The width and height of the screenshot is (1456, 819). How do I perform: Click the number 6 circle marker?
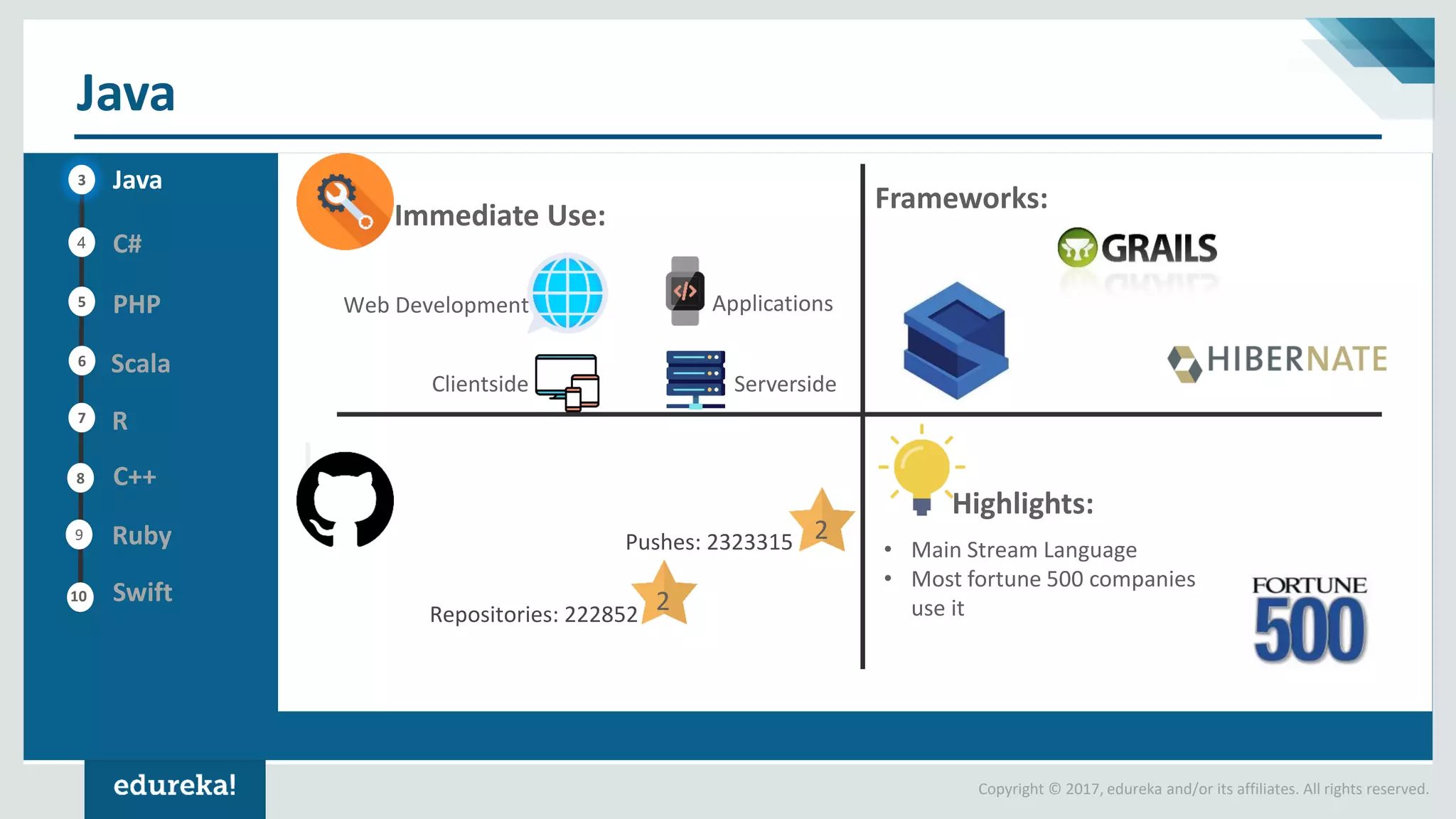(x=82, y=362)
